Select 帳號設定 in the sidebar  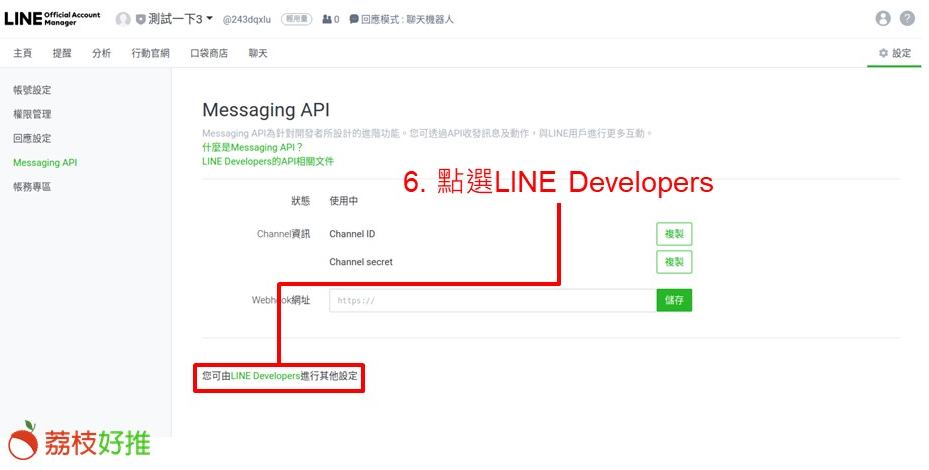(x=32, y=90)
